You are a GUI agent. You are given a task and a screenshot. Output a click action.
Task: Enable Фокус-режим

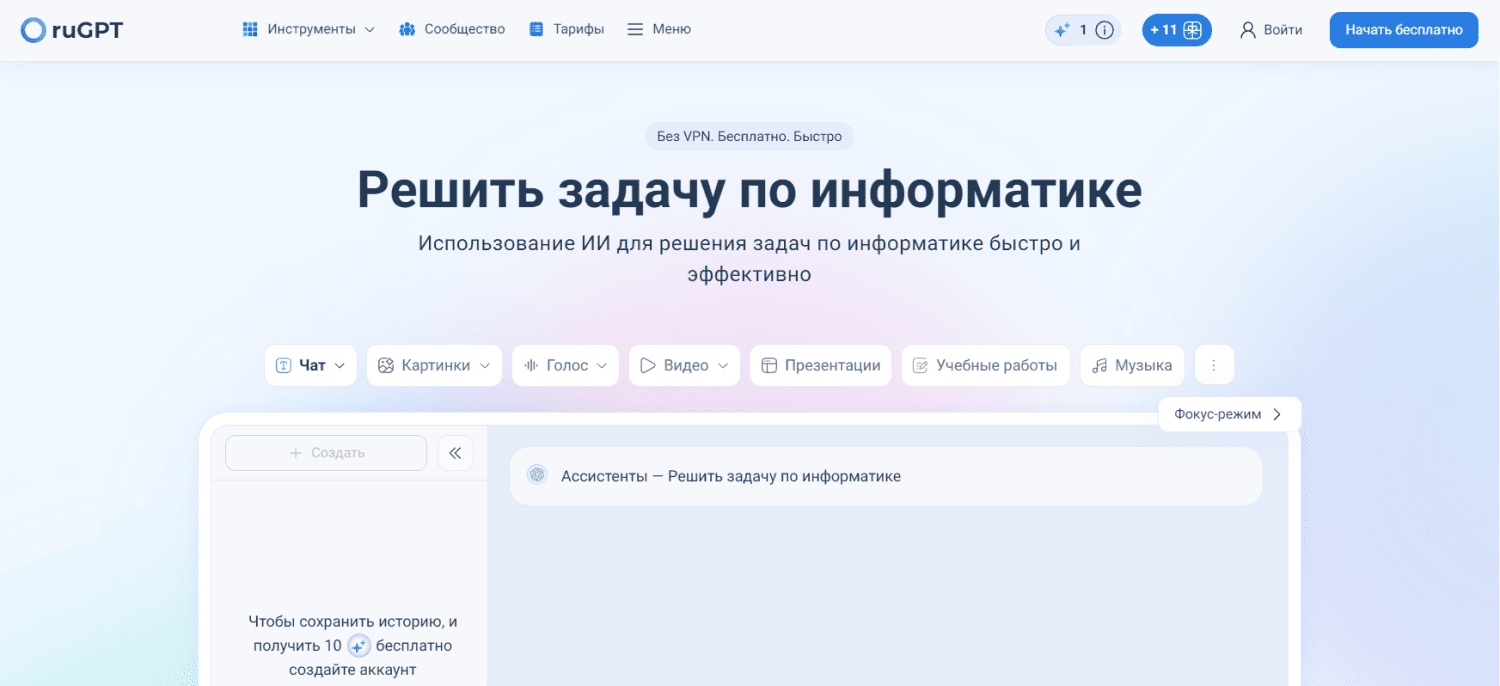point(1229,414)
